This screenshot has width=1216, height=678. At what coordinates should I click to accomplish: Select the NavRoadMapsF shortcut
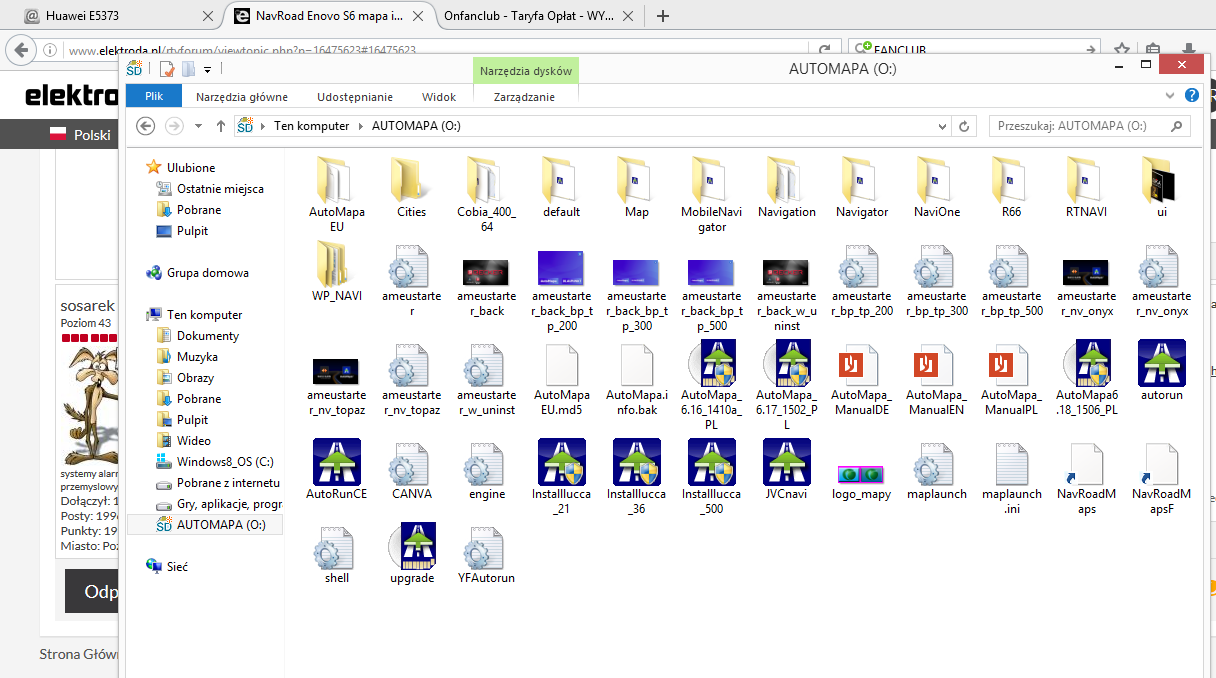tap(1162, 478)
